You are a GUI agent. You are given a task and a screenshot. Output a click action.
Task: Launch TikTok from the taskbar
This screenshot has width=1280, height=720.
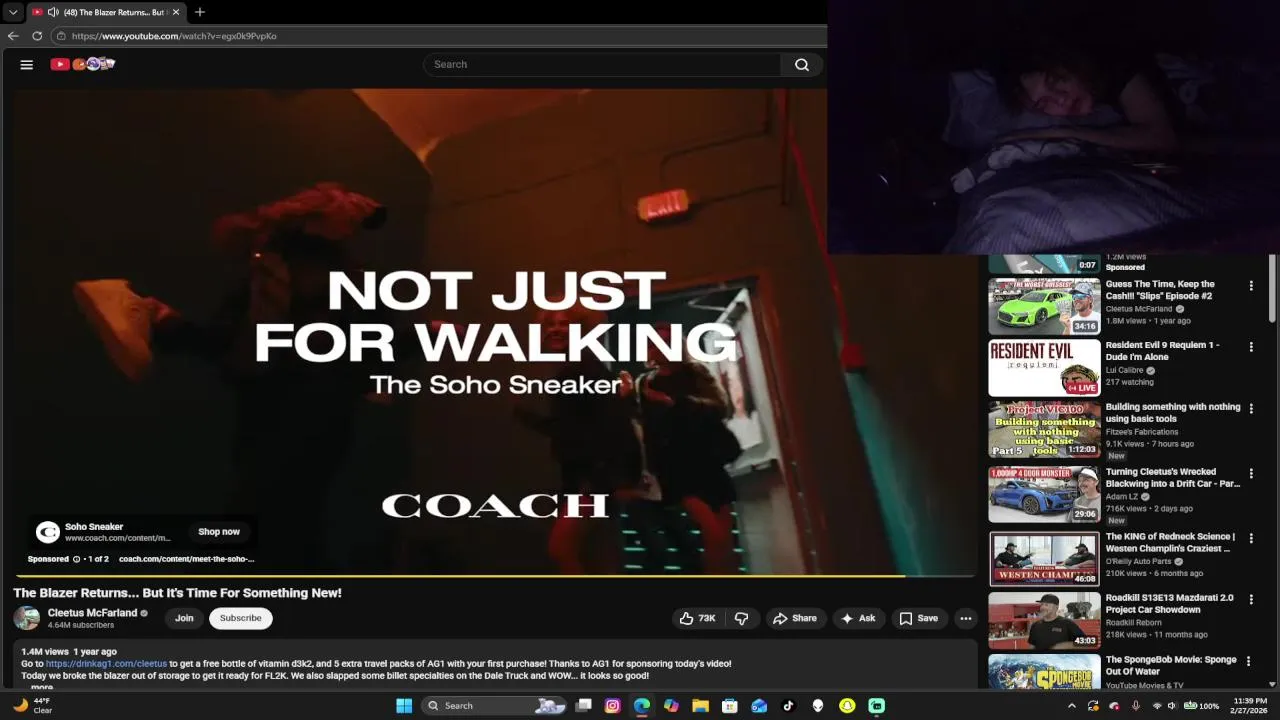tap(788, 705)
